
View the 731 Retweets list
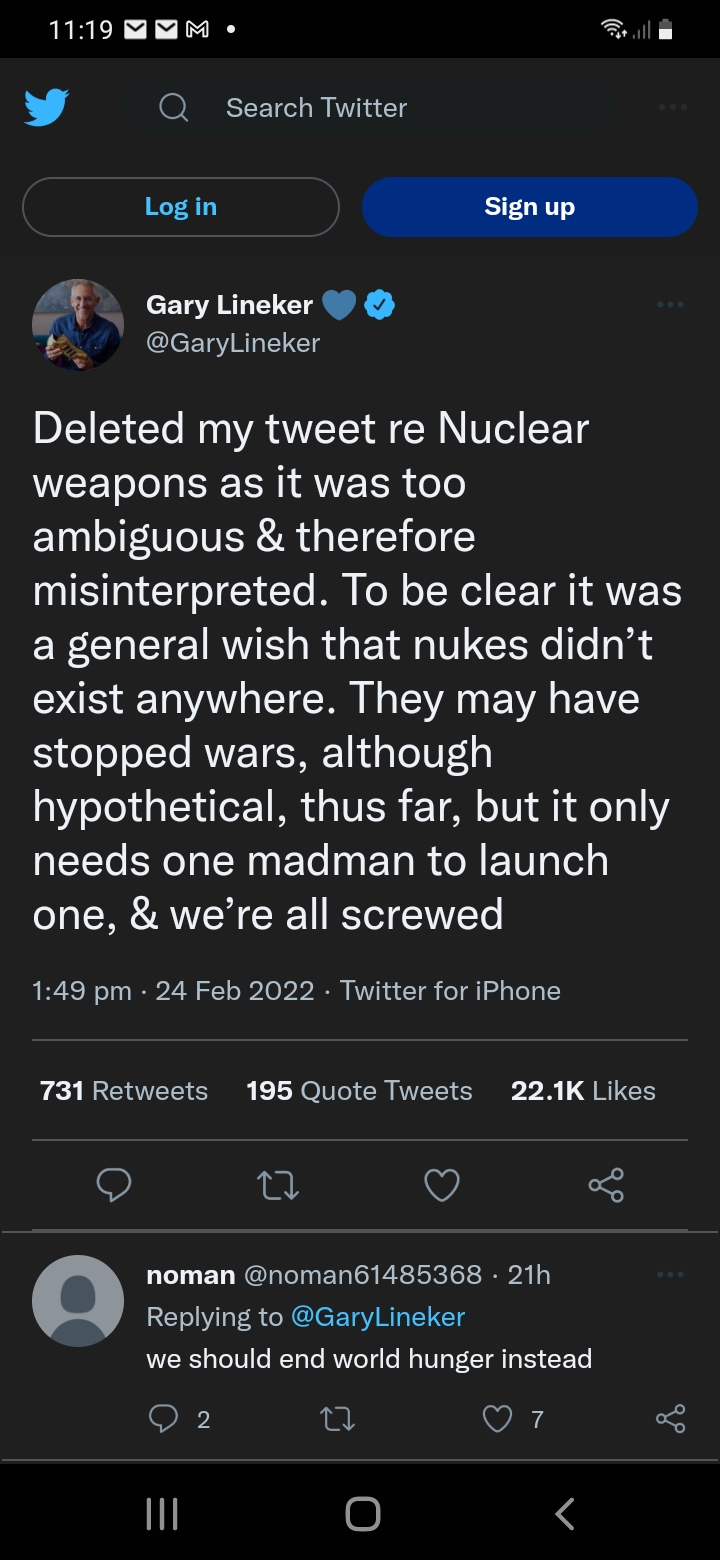pos(124,1090)
